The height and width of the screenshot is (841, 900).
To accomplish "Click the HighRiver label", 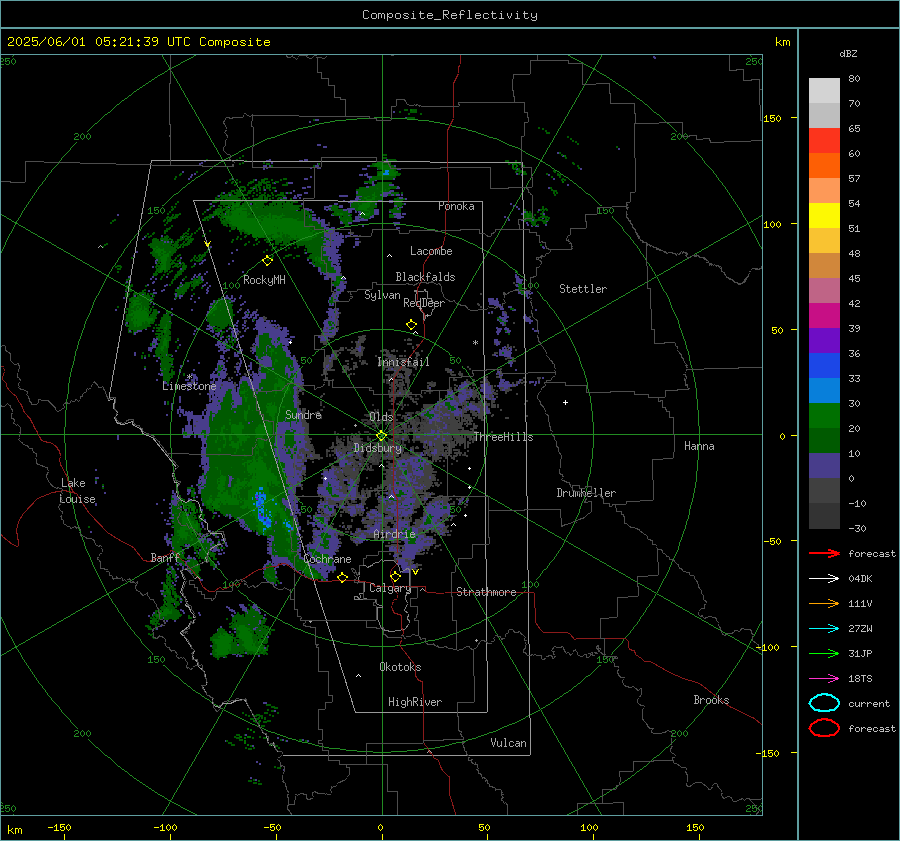I will [415, 703].
